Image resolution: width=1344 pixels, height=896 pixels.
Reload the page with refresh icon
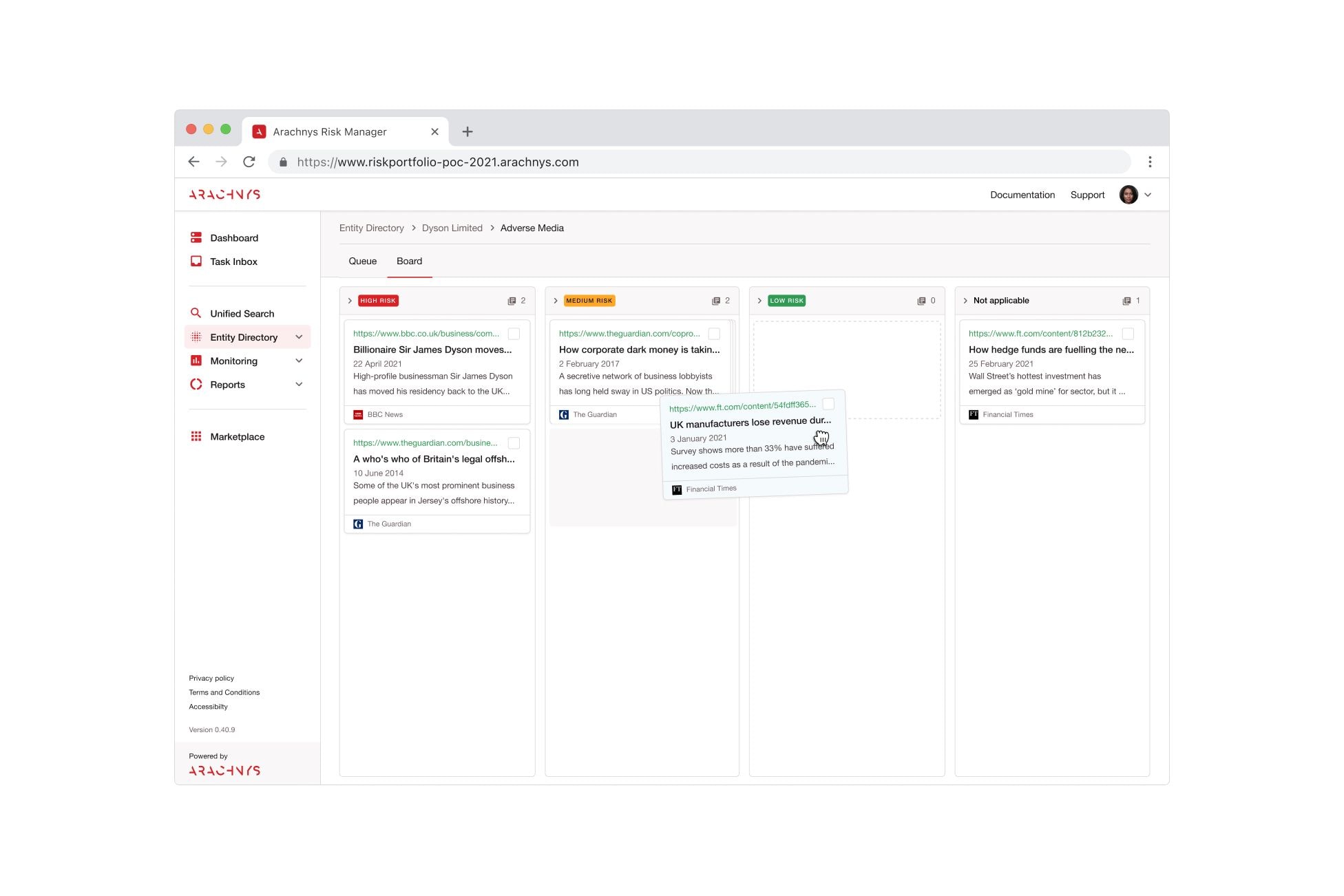[x=249, y=162]
